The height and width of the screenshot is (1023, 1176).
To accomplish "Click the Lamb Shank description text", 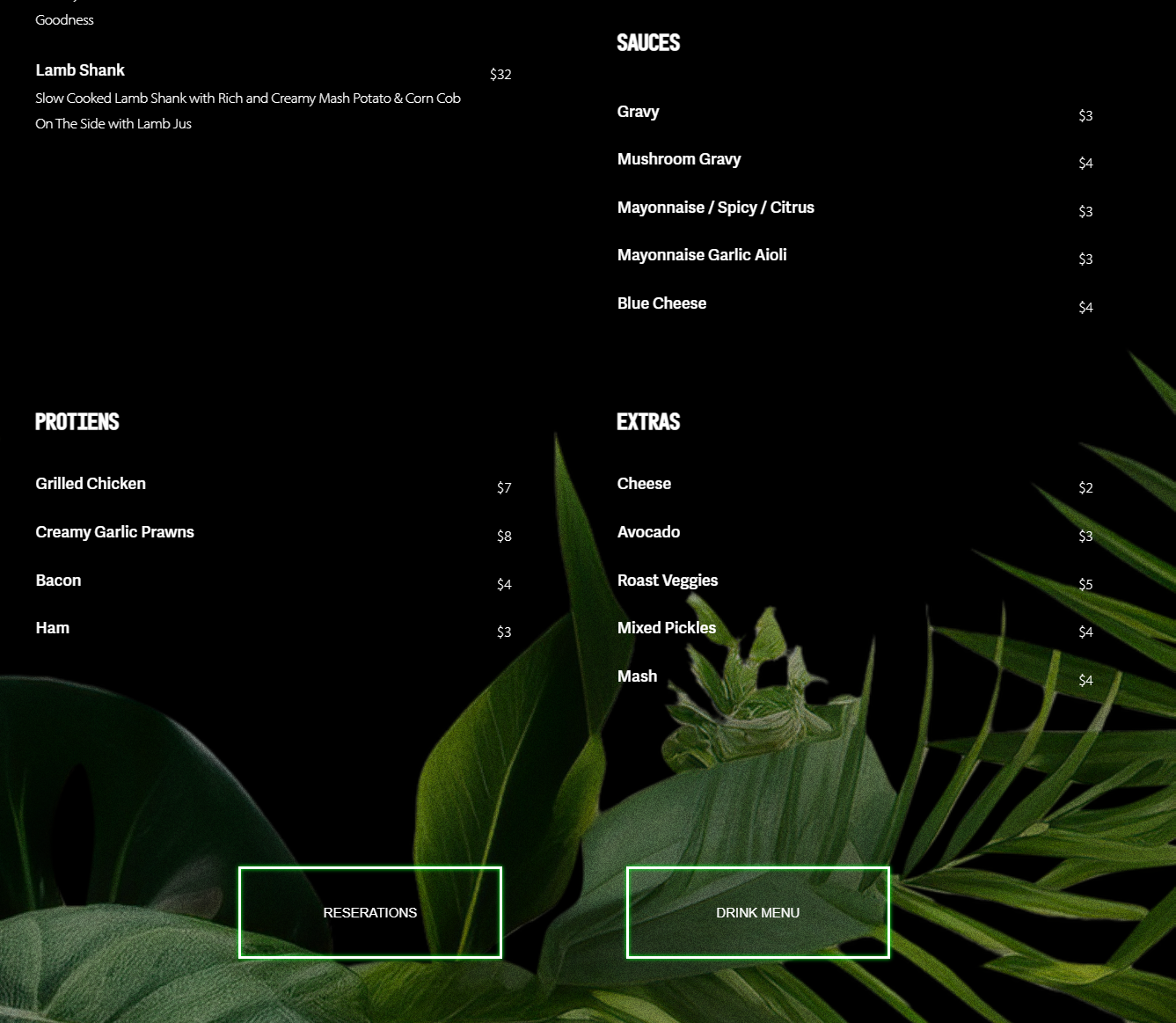I will 248,111.
